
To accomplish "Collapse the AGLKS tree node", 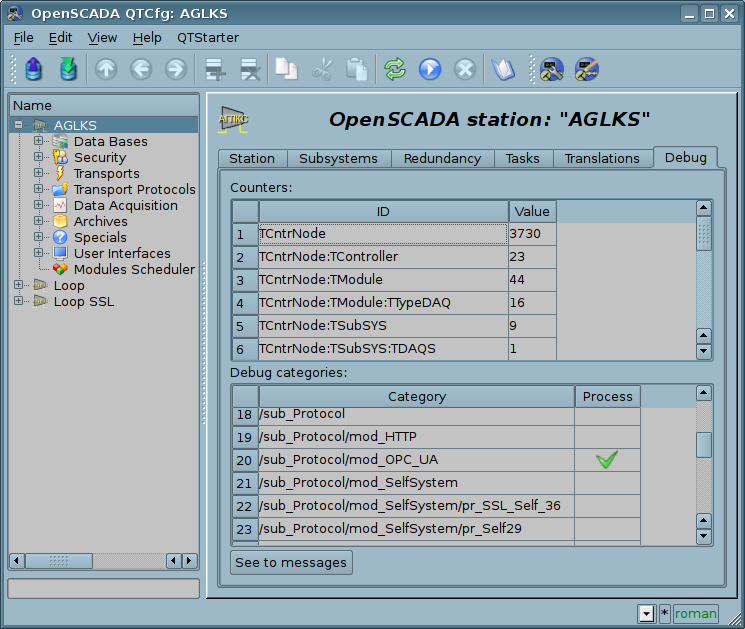I will tap(19, 125).
